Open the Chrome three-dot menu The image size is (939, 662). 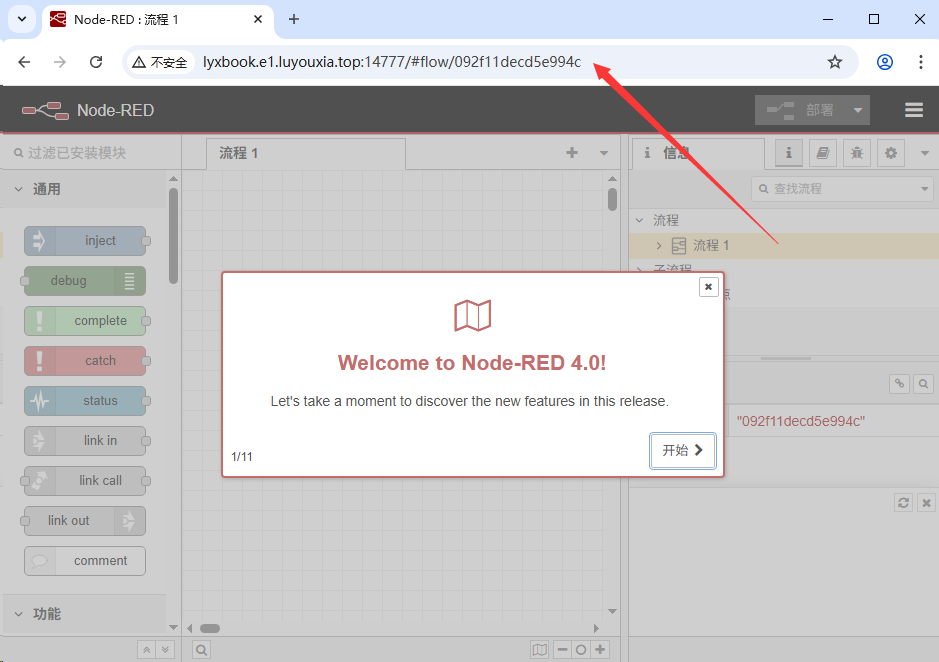click(920, 62)
